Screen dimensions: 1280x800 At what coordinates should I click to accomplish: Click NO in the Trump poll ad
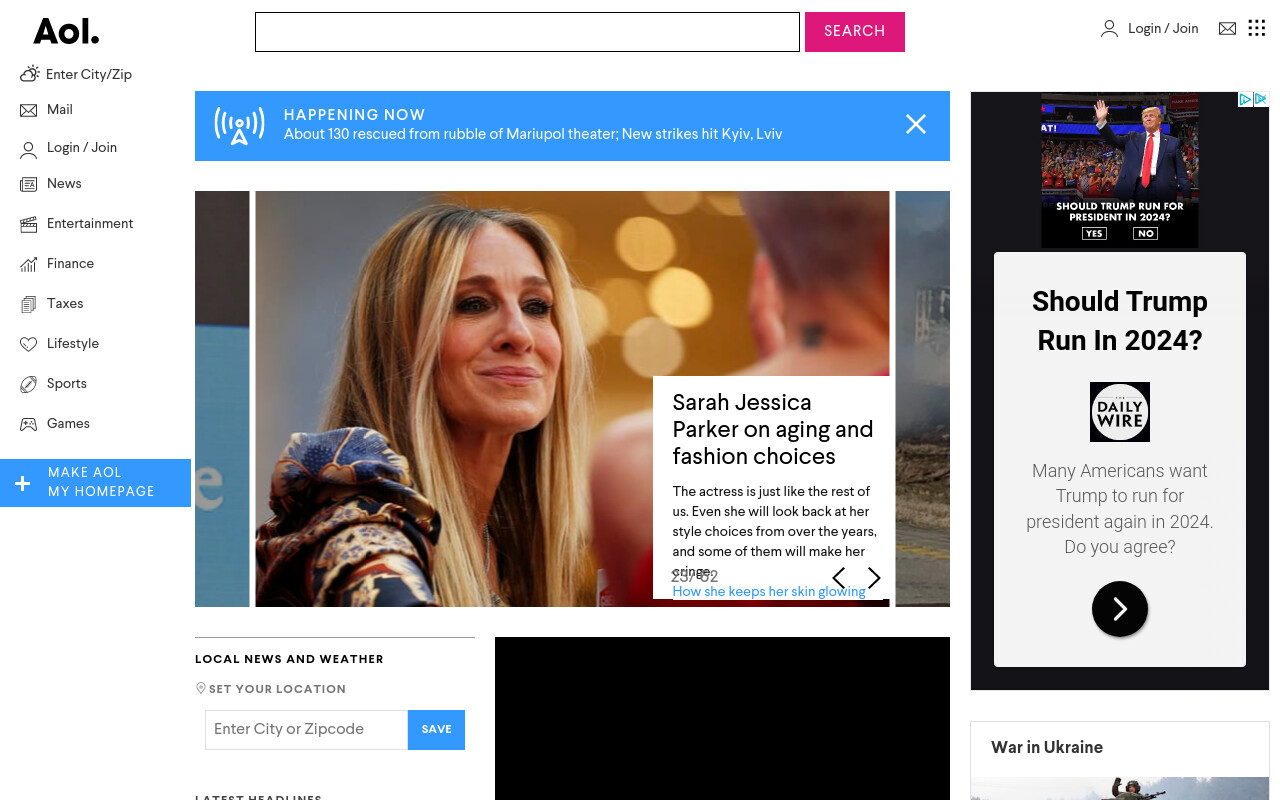1145,233
